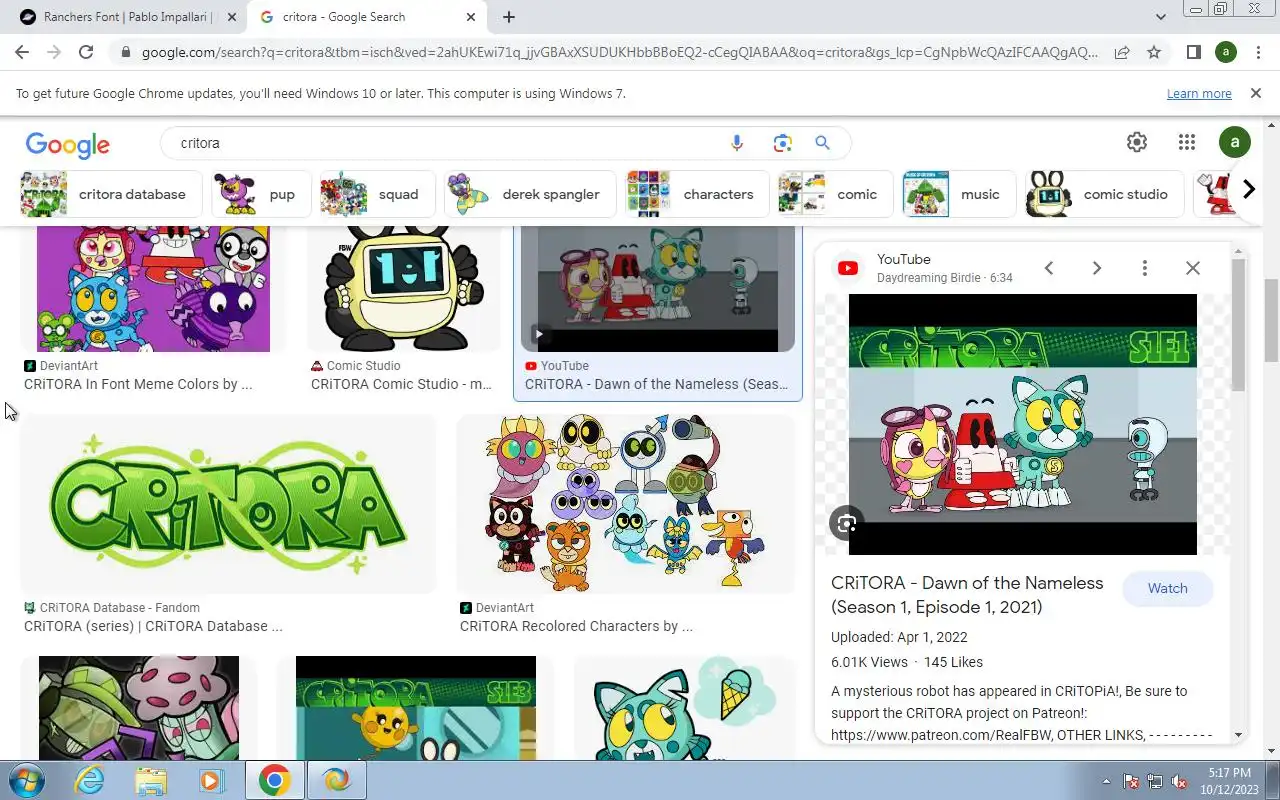Go back to the previous page
This screenshot has height=800, width=1280.
pos(22,52)
